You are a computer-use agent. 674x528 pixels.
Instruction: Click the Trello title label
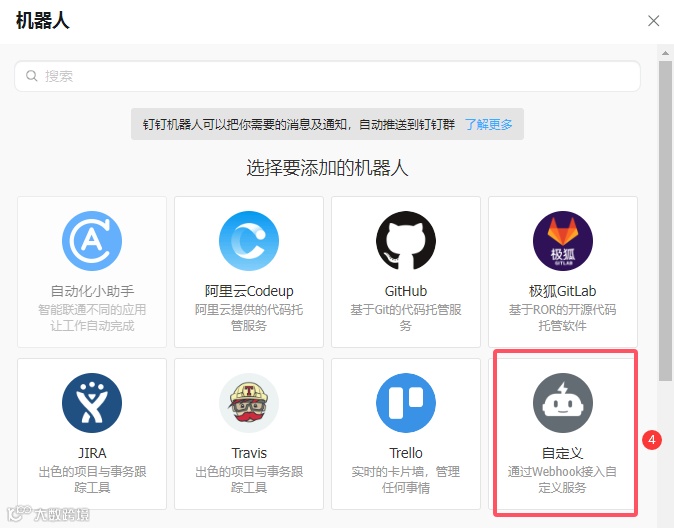pos(406,453)
